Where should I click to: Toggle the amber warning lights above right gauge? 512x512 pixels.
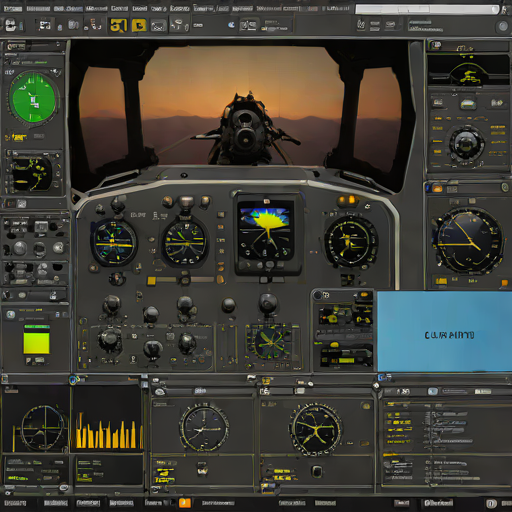coord(347,200)
